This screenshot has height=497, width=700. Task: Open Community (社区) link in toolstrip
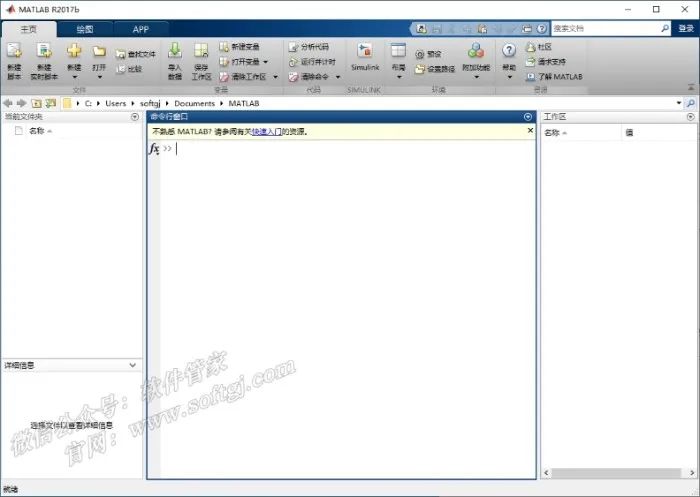pos(538,46)
